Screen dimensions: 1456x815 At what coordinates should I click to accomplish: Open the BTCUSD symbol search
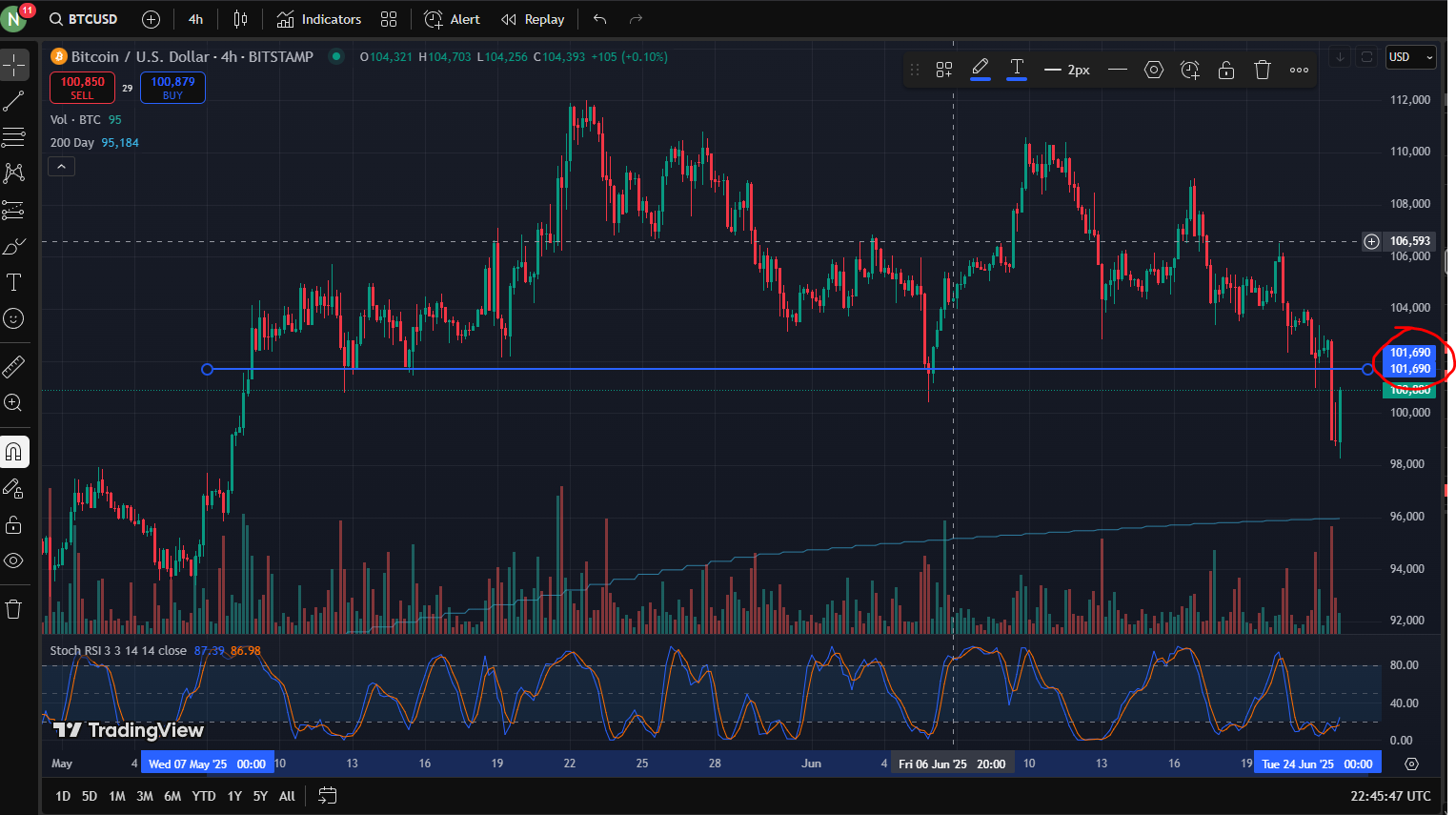84,19
